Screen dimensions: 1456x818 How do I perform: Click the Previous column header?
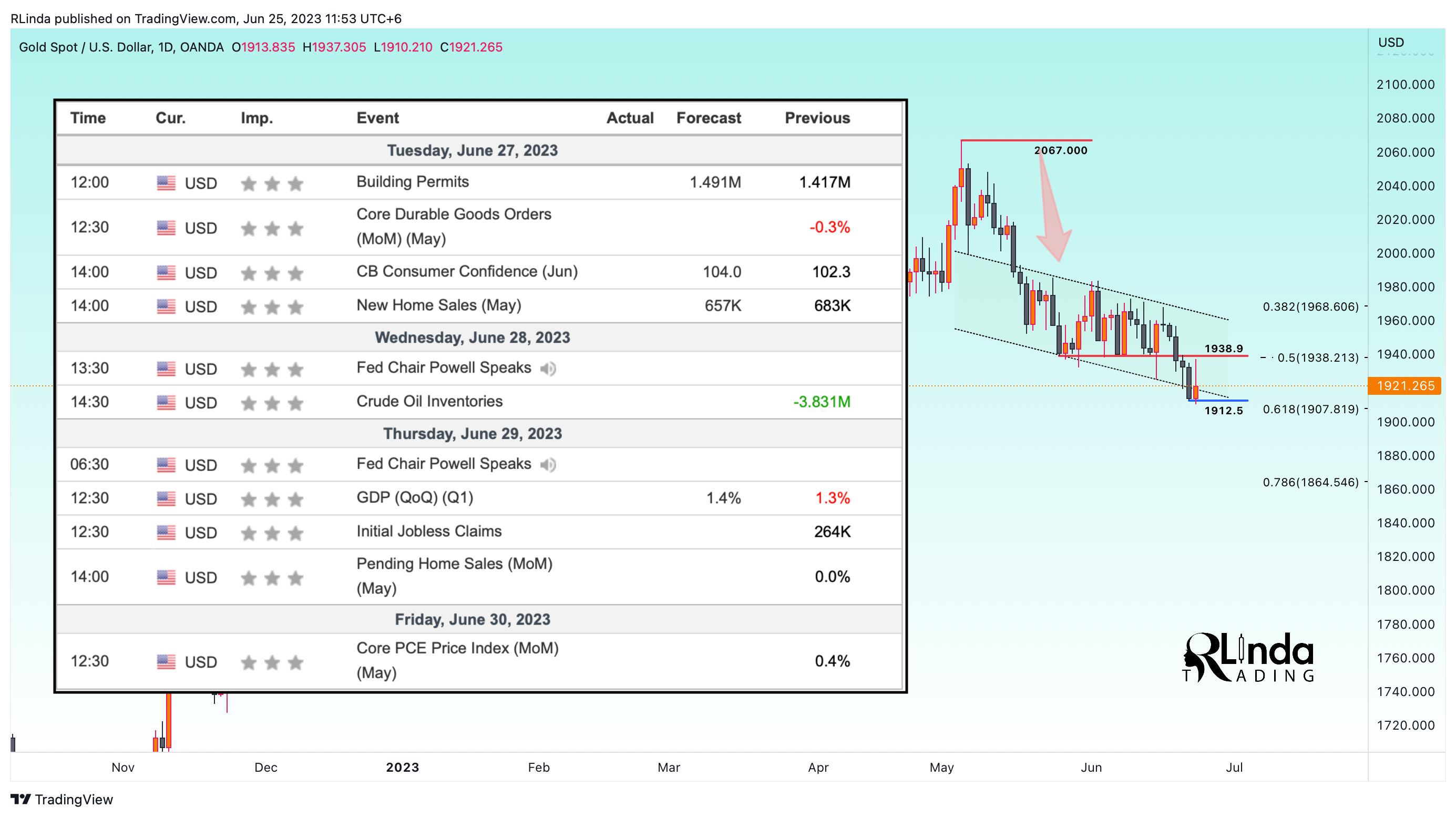click(x=817, y=118)
